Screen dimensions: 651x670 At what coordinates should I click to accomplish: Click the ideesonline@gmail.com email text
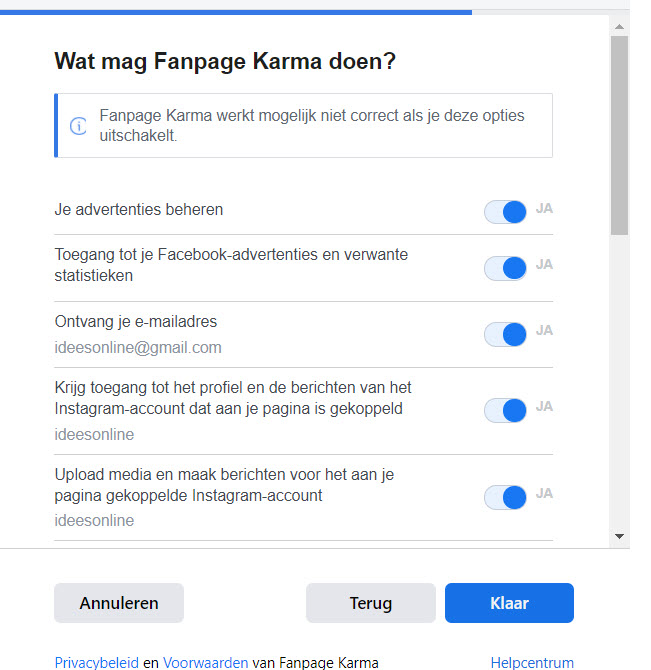[138, 348]
